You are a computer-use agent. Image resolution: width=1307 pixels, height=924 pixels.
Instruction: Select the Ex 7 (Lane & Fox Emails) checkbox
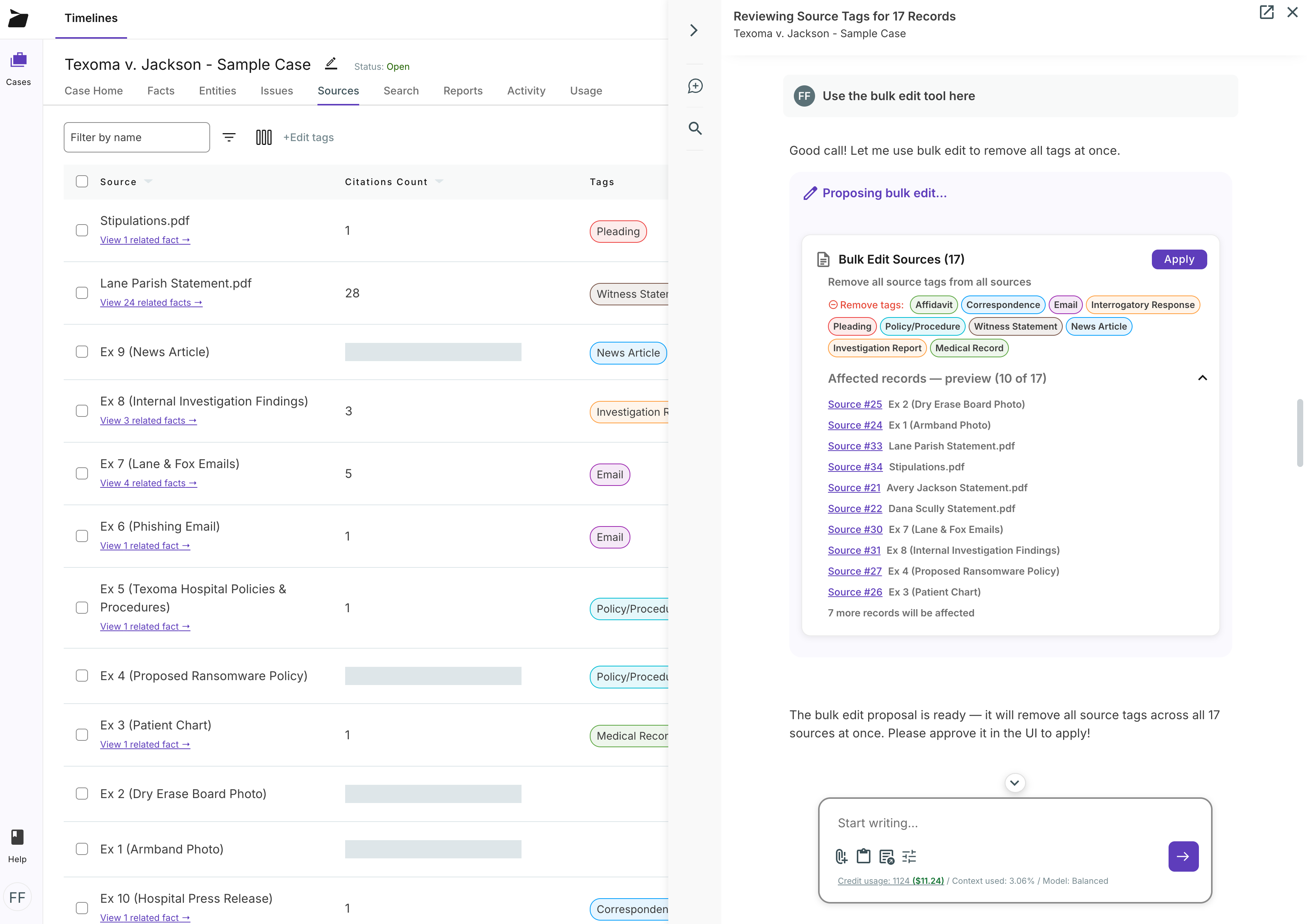point(82,473)
